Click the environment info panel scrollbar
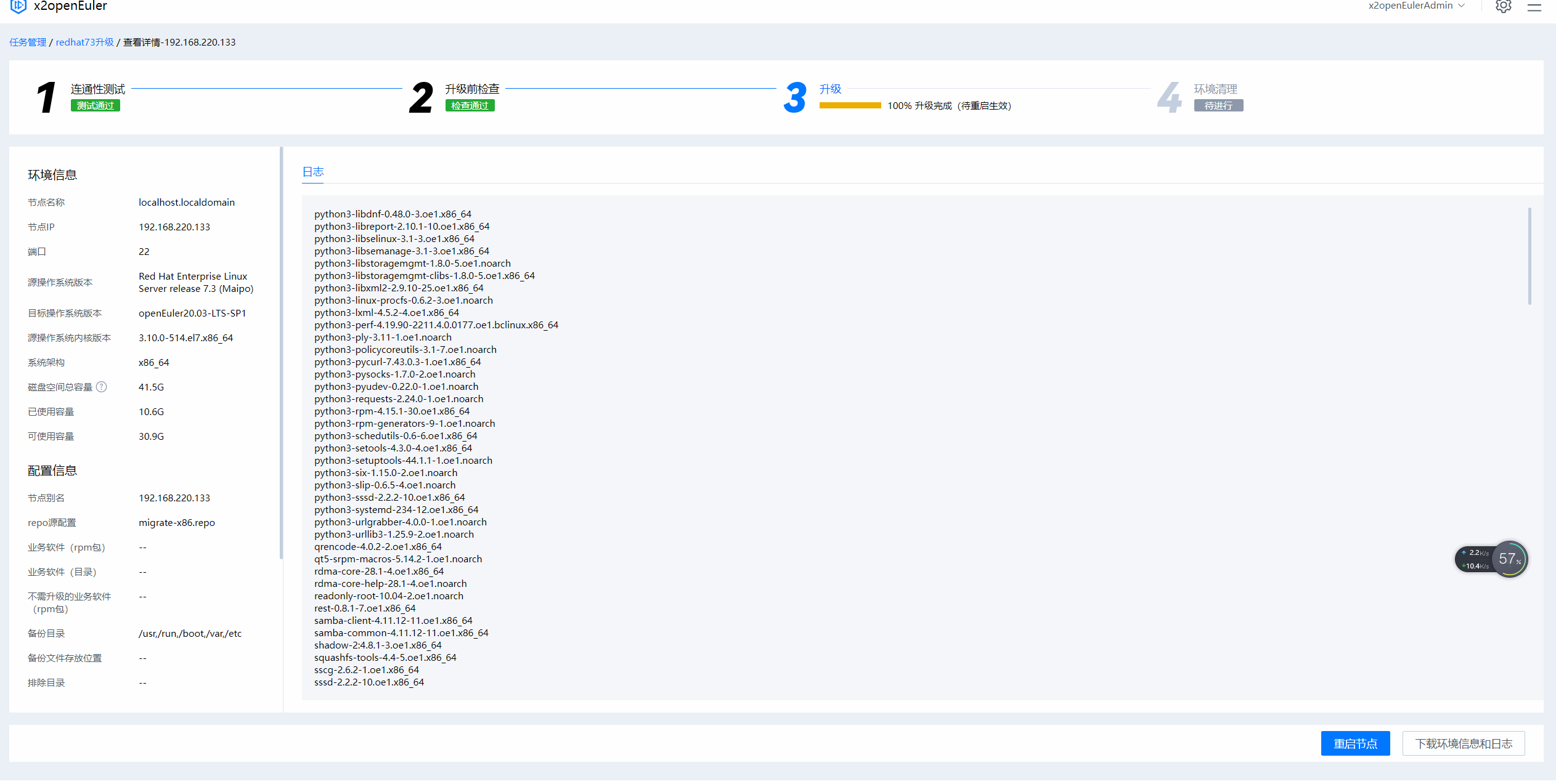 [x=281, y=351]
